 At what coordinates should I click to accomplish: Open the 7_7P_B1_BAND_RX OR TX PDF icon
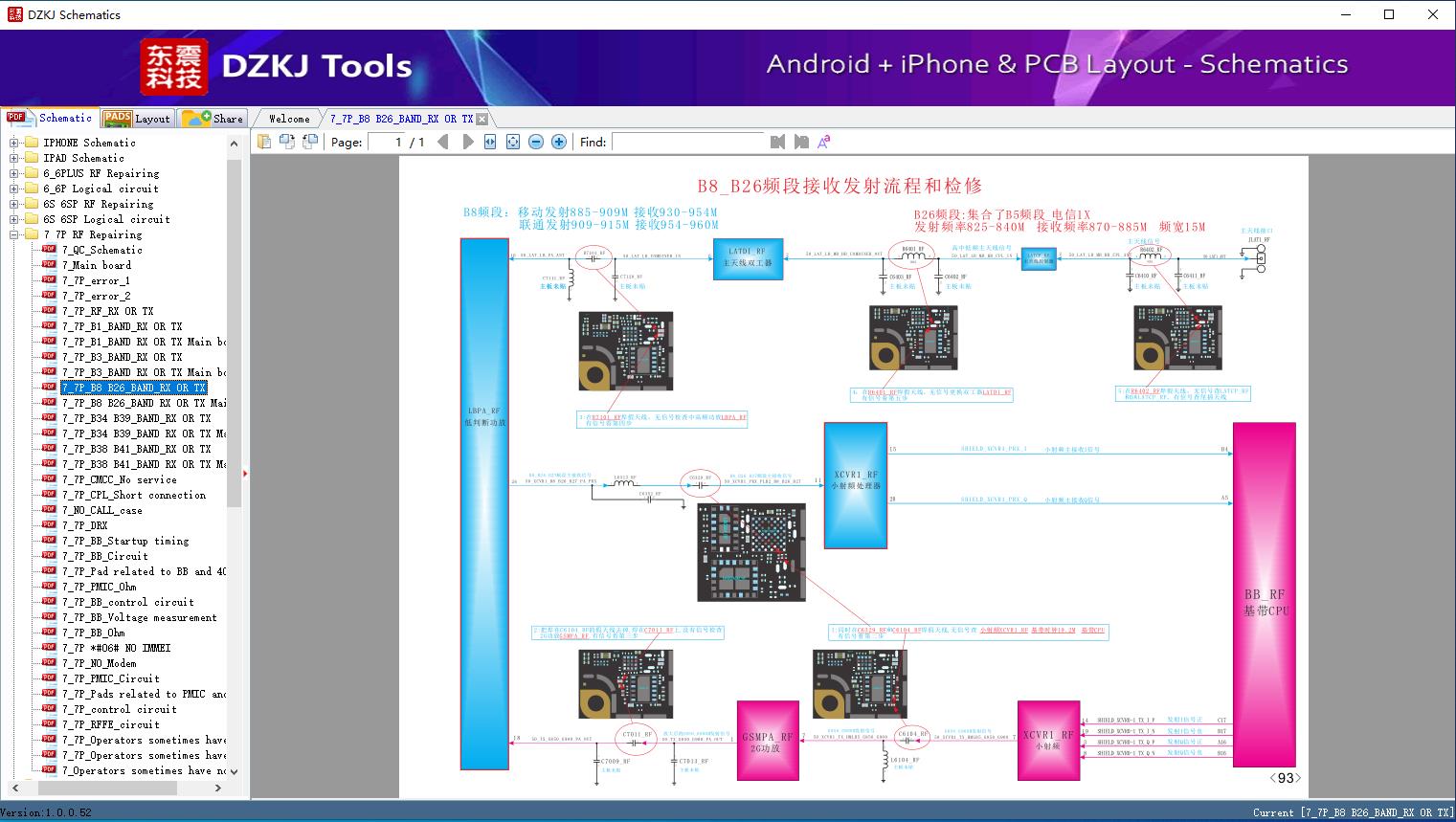49,325
